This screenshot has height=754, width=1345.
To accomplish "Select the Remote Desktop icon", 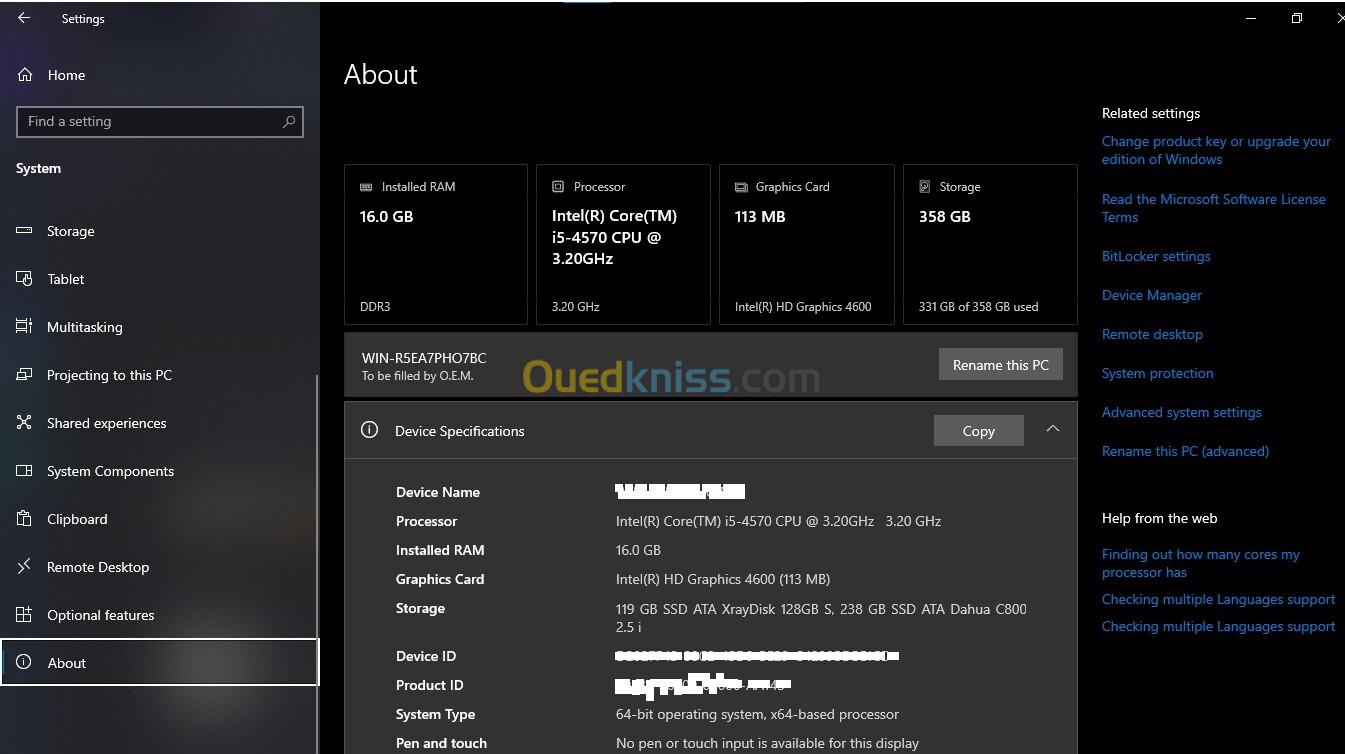I will tap(25, 567).
